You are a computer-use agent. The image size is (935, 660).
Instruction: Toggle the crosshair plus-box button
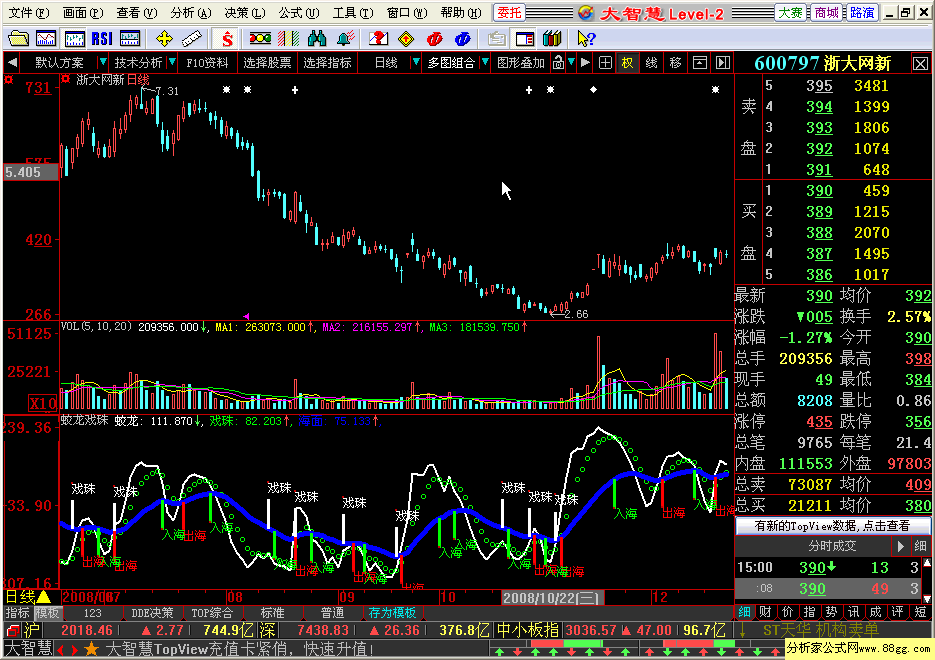click(x=605, y=62)
